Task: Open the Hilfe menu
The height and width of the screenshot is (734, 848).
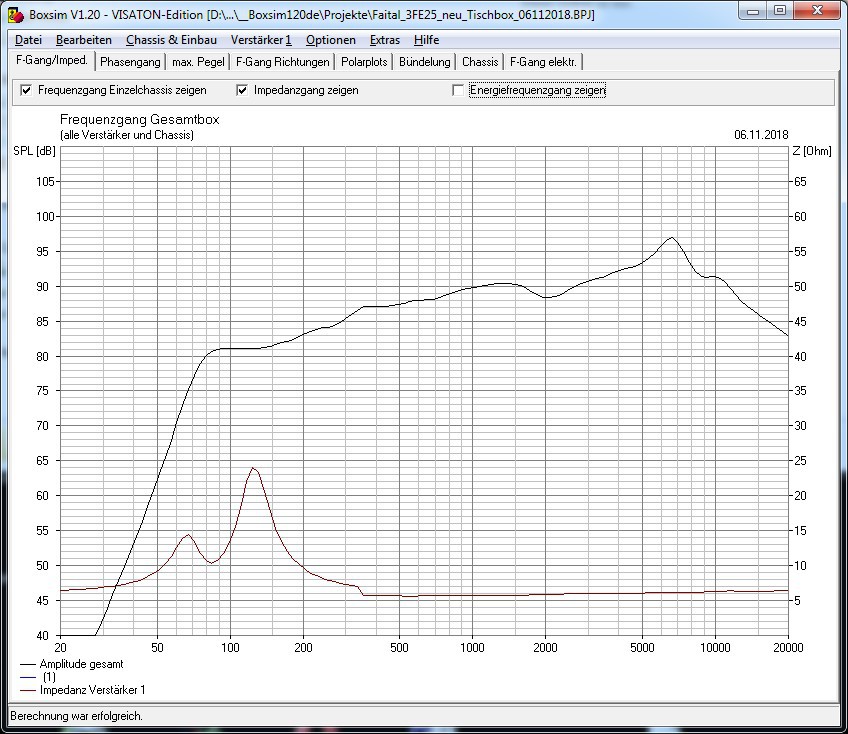Action: pos(426,40)
